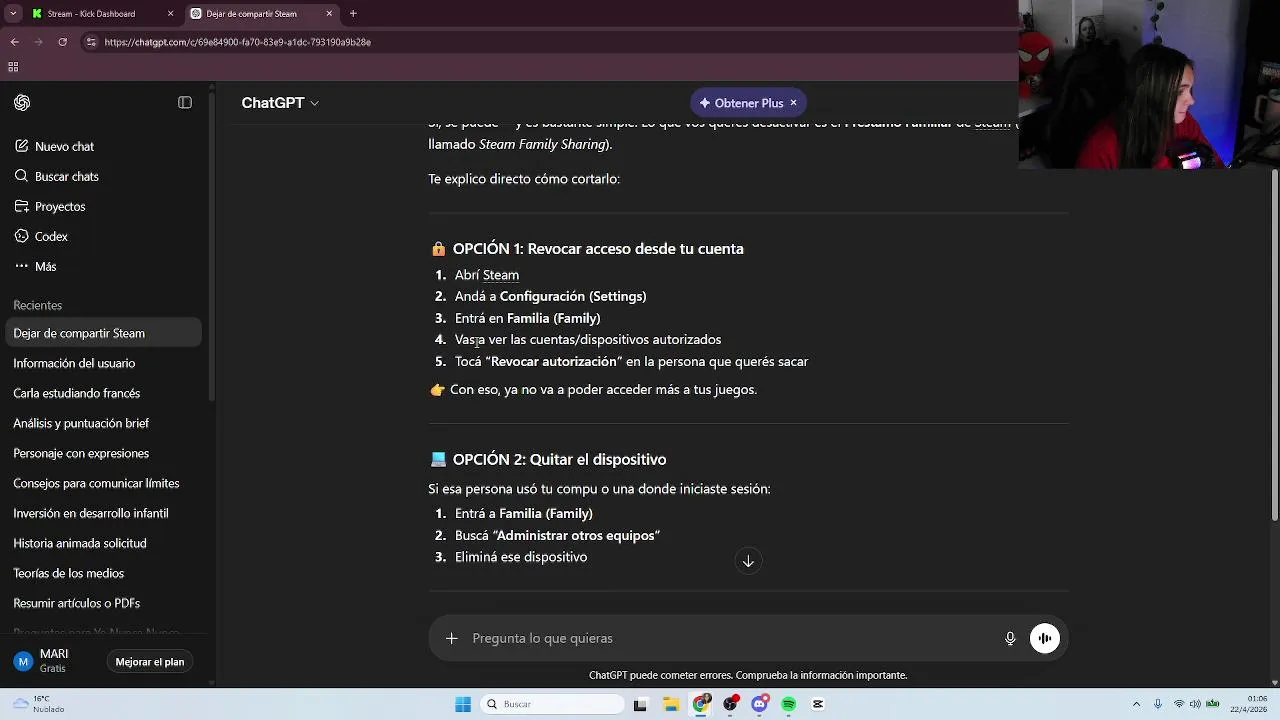Dismiss the Obtener Plus banner
Screen dimensions: 1280x720
pyautogui.click(x=794, y=103)
